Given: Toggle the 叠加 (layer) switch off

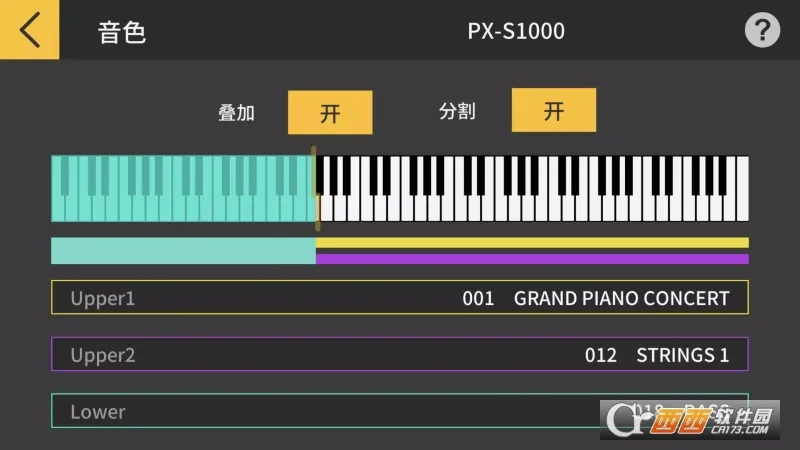Looking at the screenshot, I should 330,113.
